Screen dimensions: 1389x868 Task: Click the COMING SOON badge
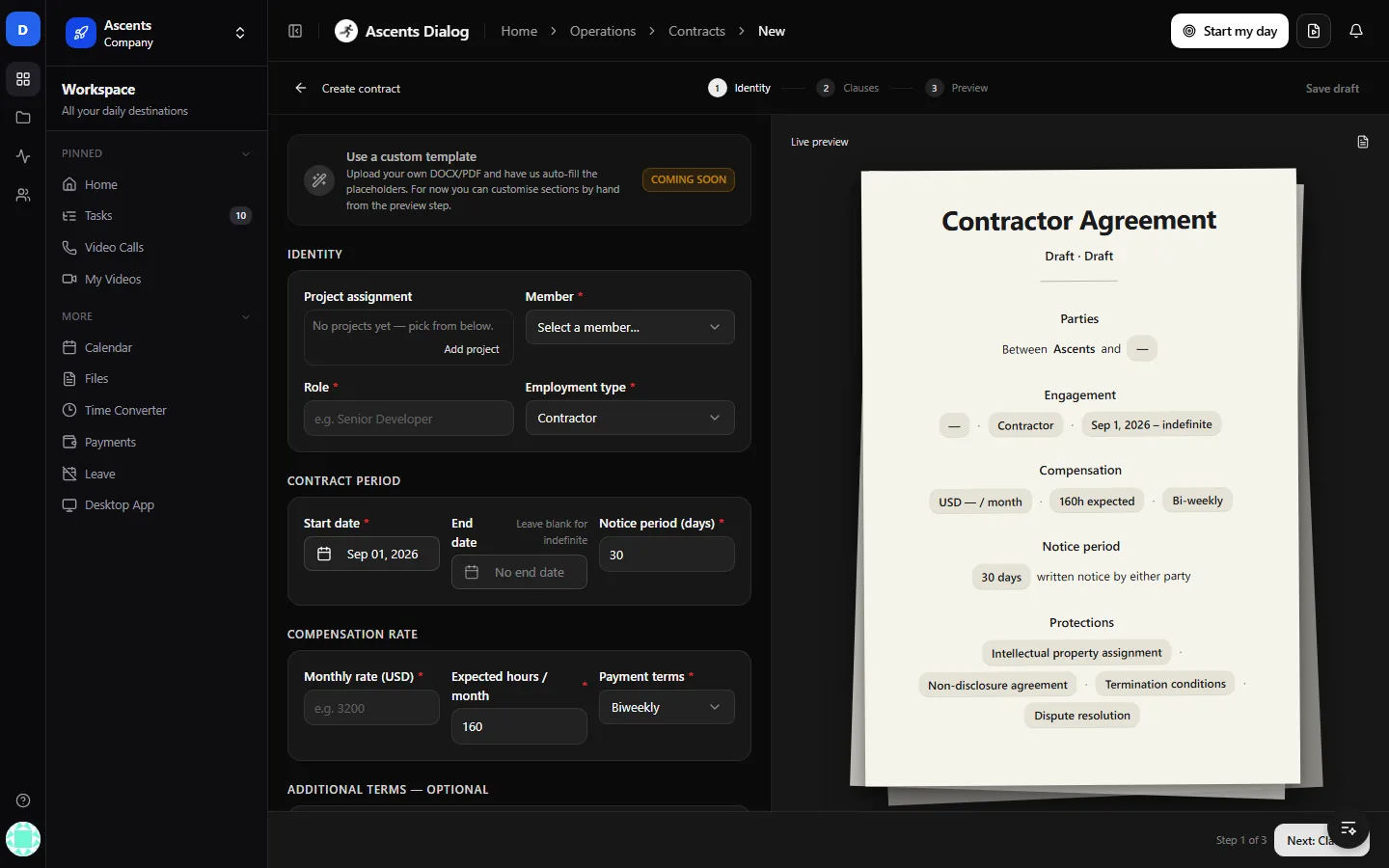[x=689, y=179]
